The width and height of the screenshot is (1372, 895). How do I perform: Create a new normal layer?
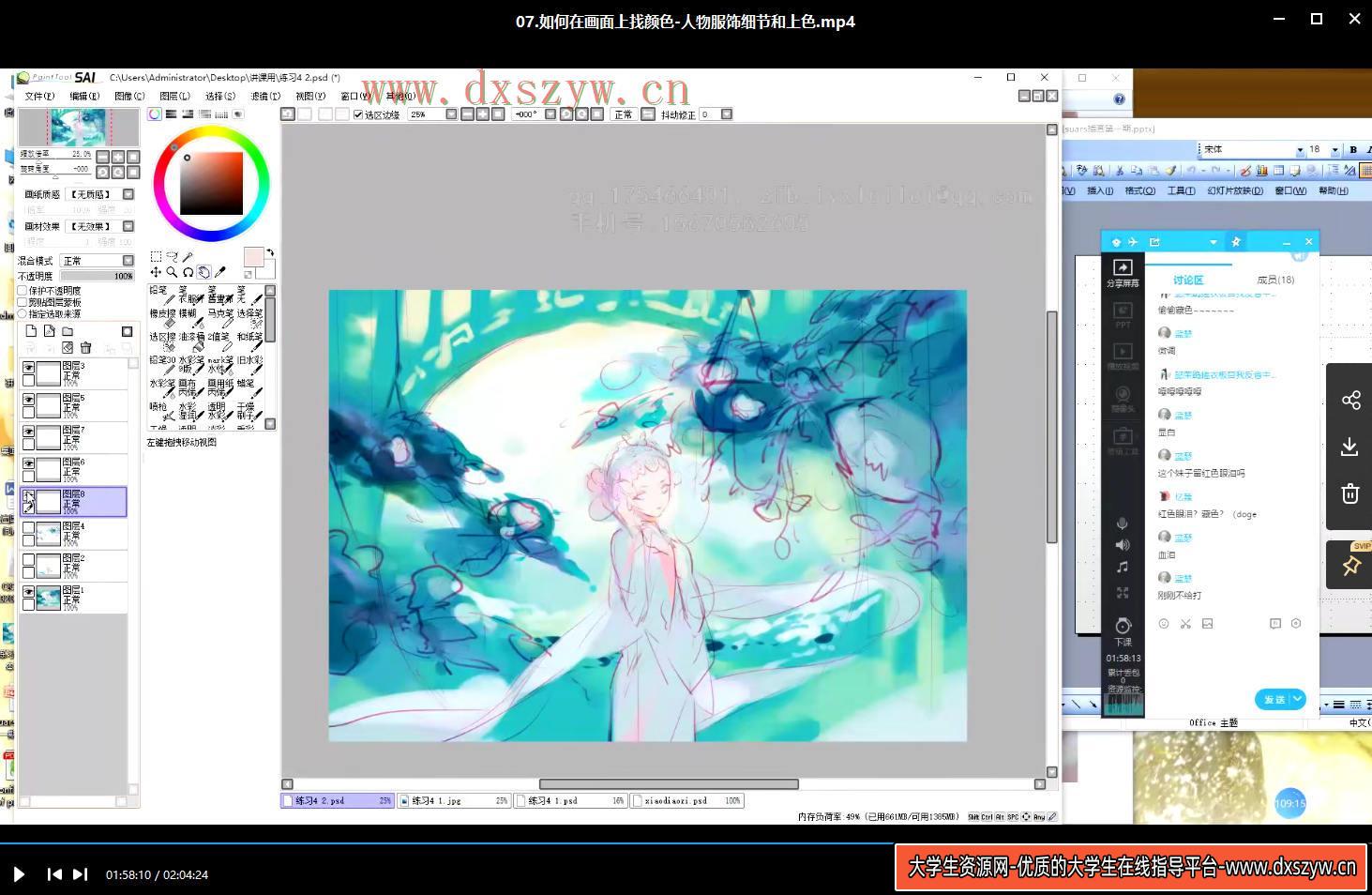tap(31, 331)
